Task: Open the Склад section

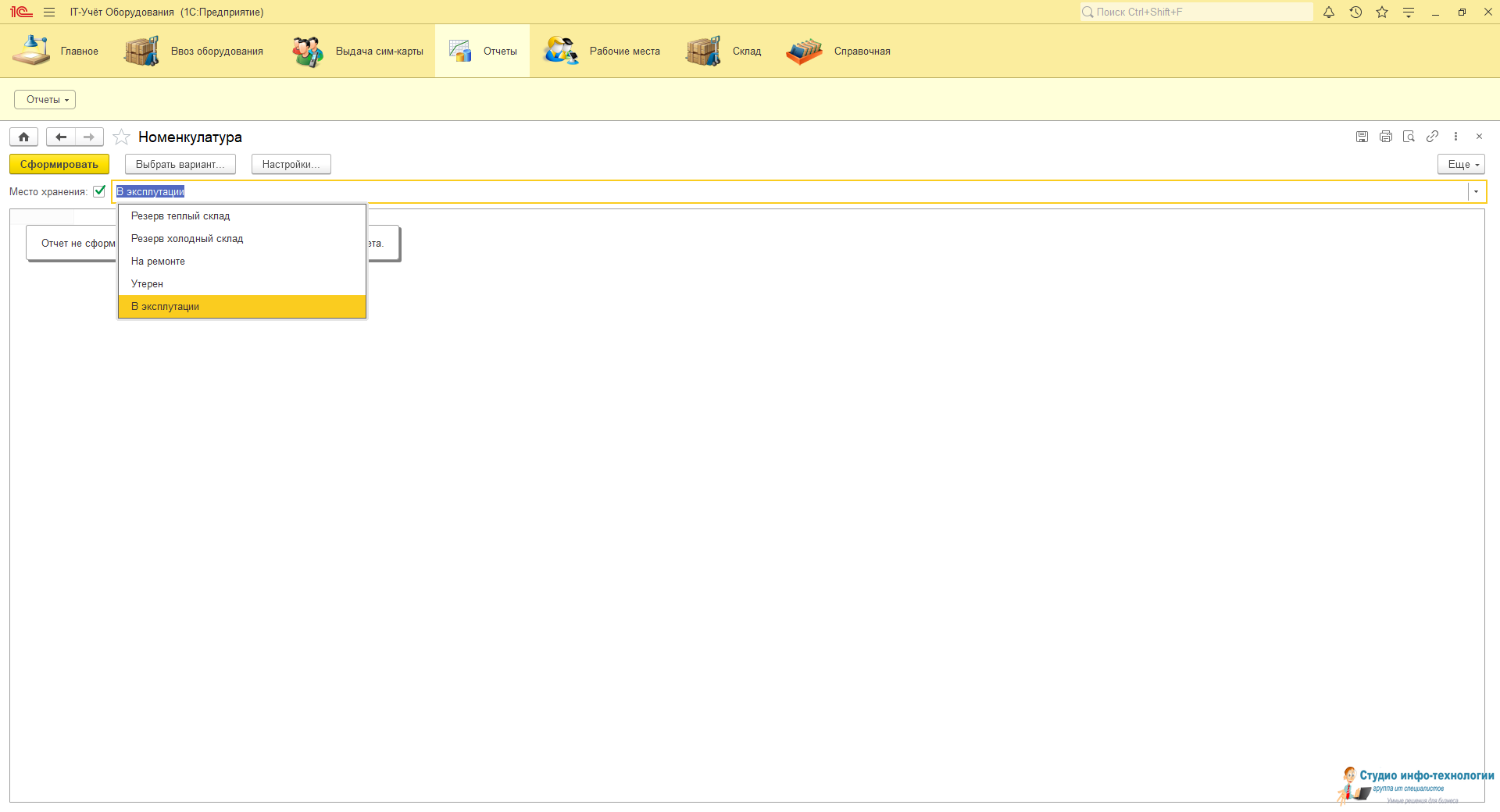Action: pos(723,52)
